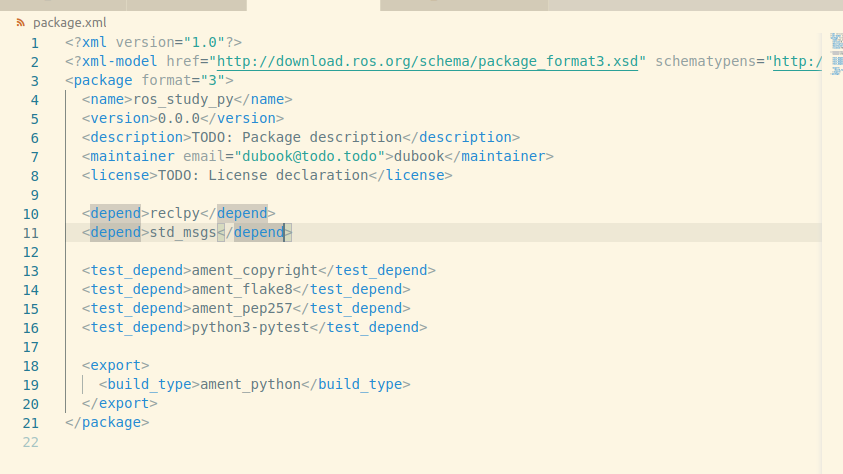Click opening depend tag on line 10
The image size is (843, 474).
coord(116,213)
